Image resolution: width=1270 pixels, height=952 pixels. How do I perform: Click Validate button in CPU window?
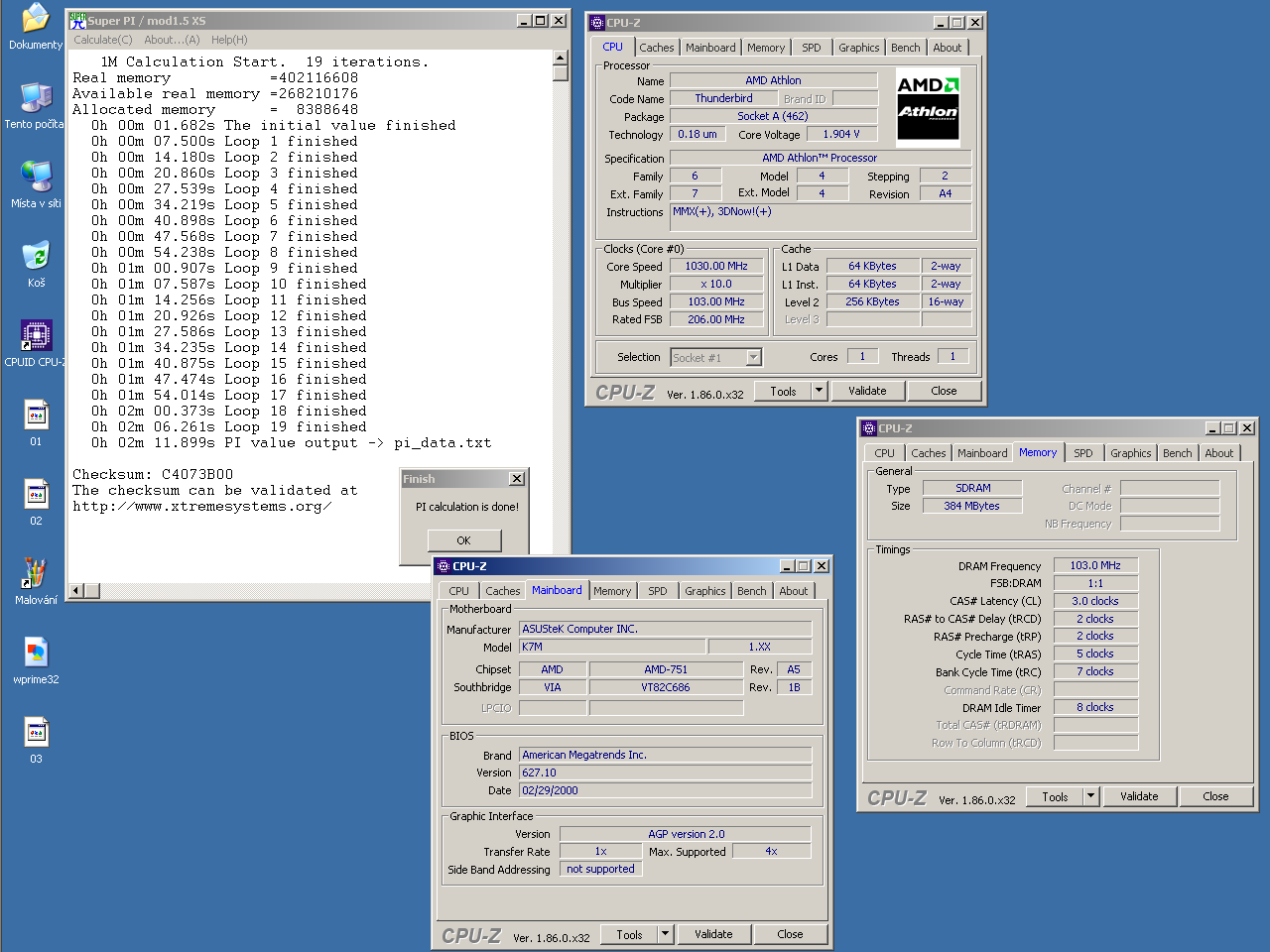point(867,391)
